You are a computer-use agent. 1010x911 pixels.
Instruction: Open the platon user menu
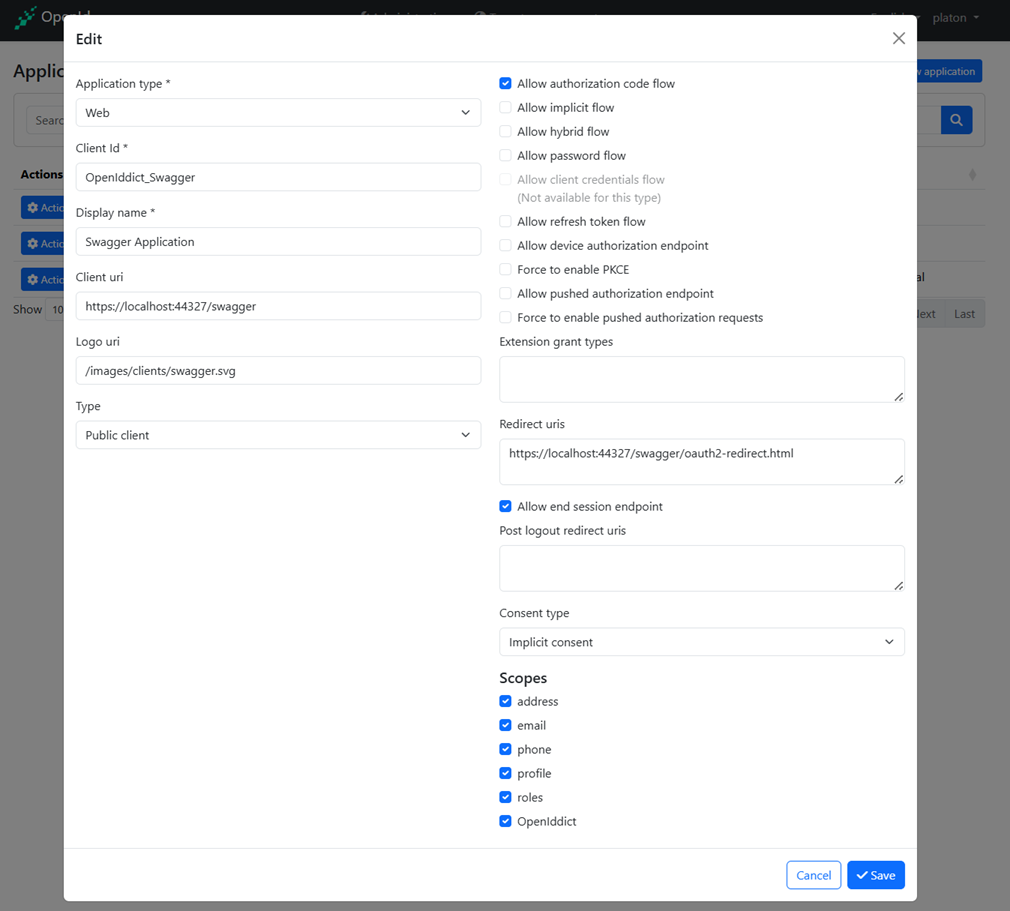(x=955, y=18)
